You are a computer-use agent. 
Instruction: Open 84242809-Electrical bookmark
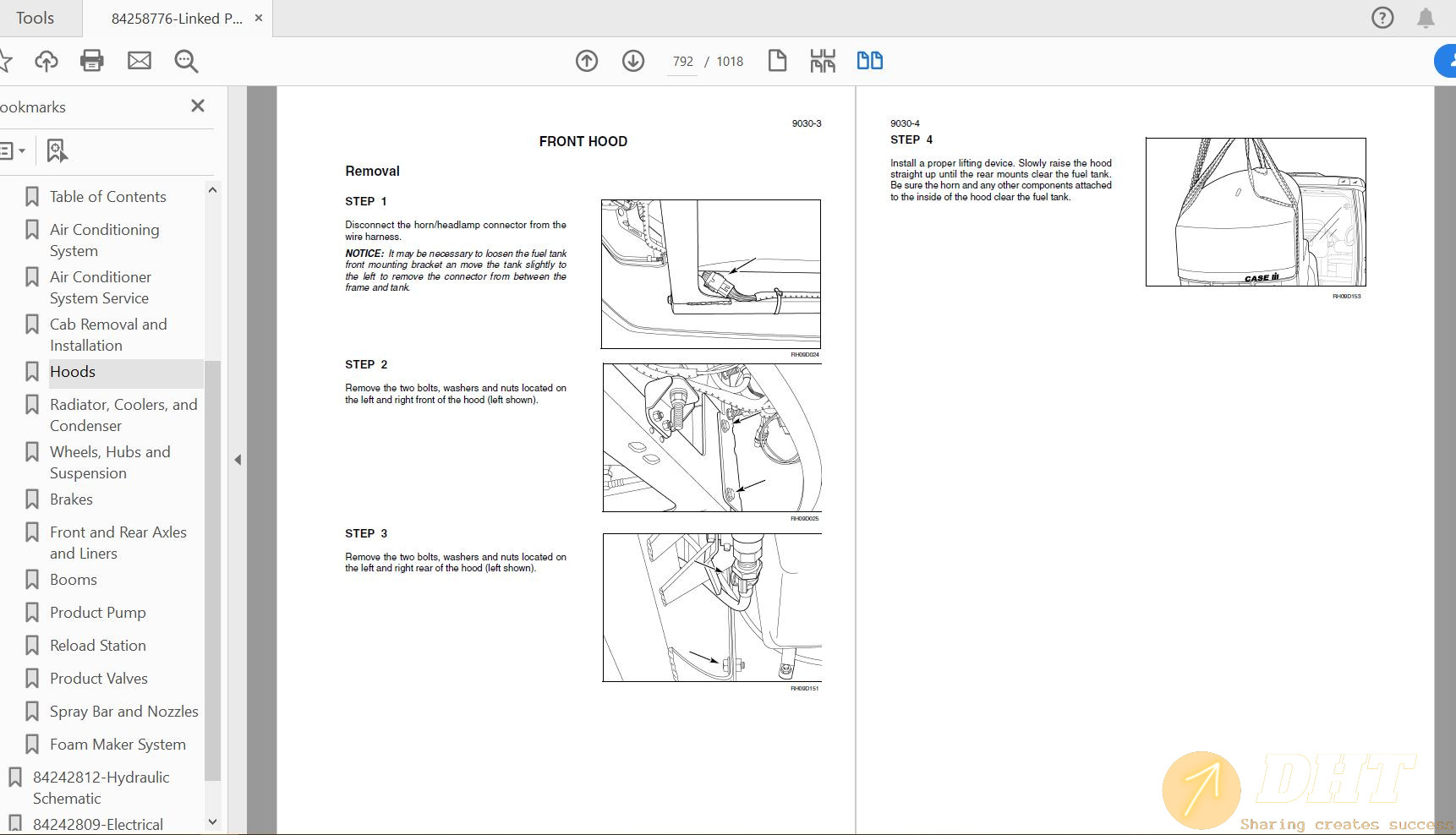pyautogui.click(x=98, y=825)
